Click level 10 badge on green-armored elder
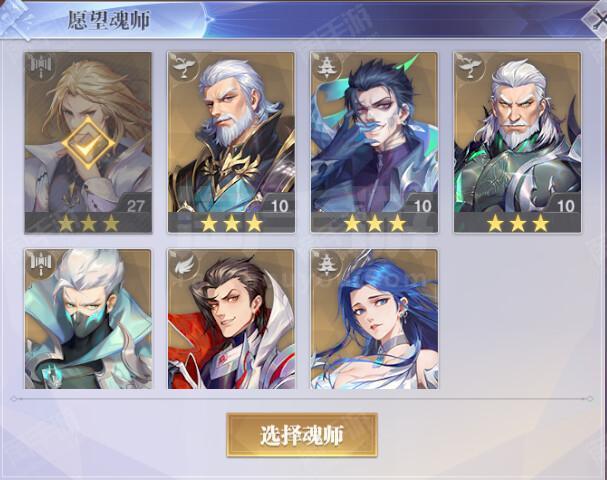The height and width of the screenshot is (480, 607). (x=565, y=206)
